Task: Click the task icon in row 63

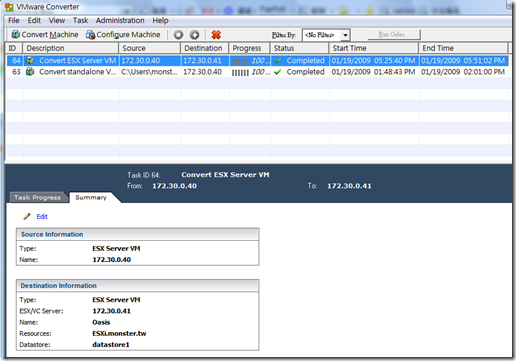Action: 30,72
